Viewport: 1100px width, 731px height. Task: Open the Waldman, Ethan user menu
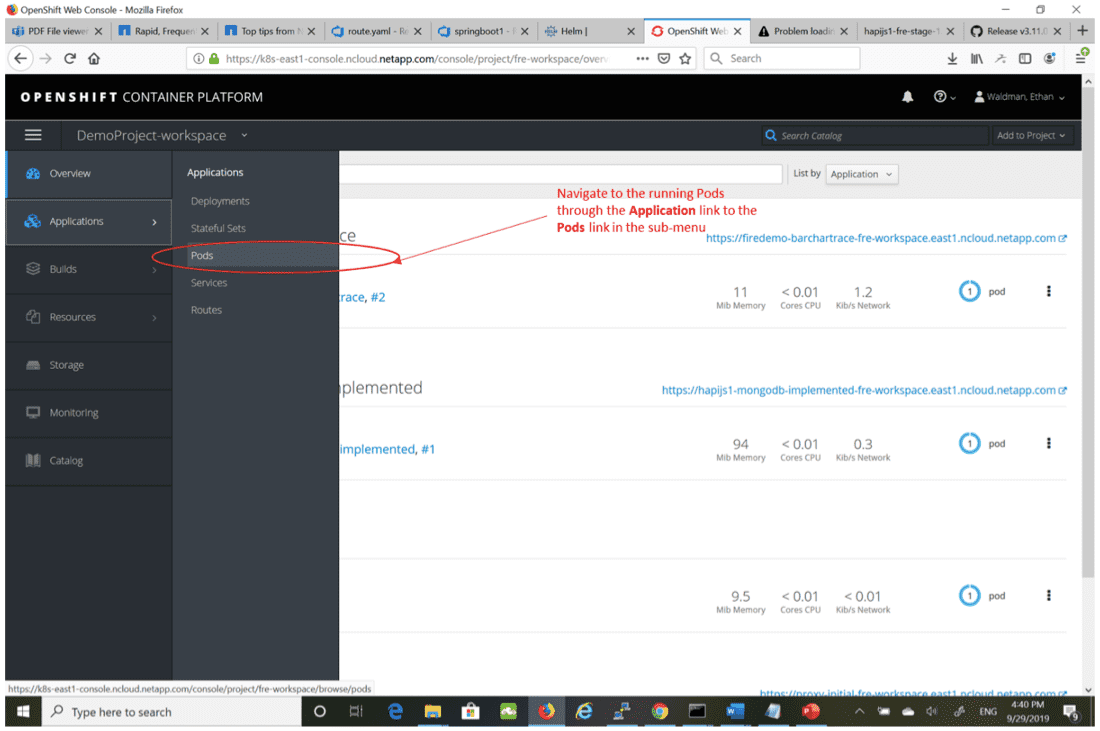tap(1019, 97)
